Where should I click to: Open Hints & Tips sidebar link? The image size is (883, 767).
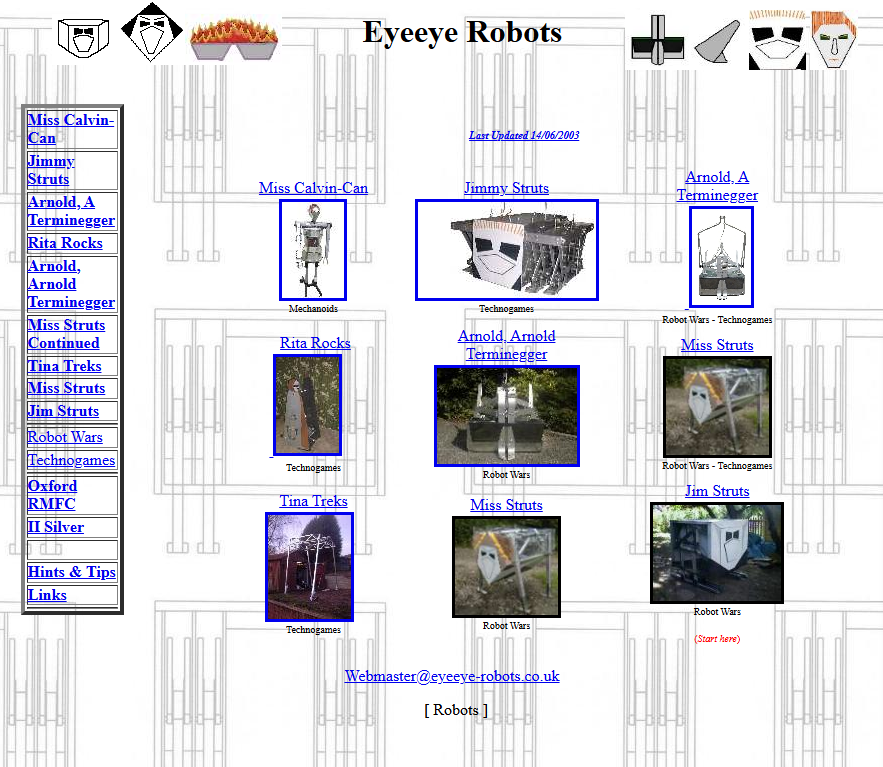[72, 572]
